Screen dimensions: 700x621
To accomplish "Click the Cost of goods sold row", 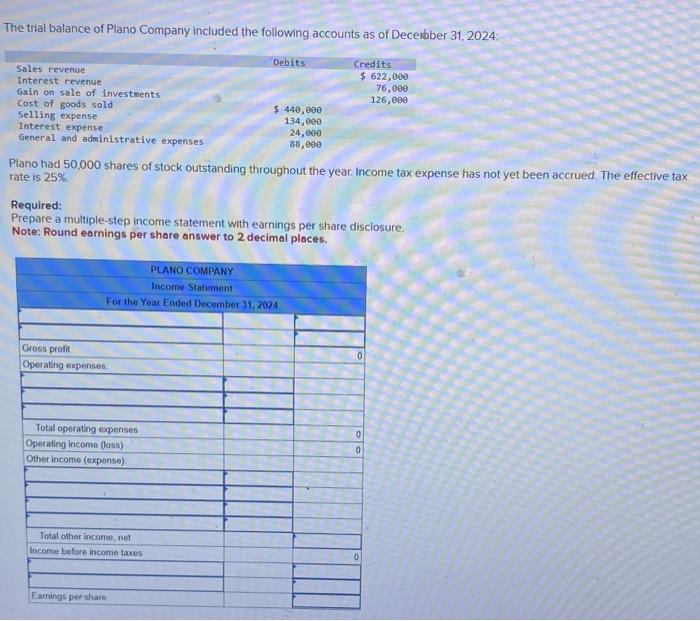I will click(65, 104).
